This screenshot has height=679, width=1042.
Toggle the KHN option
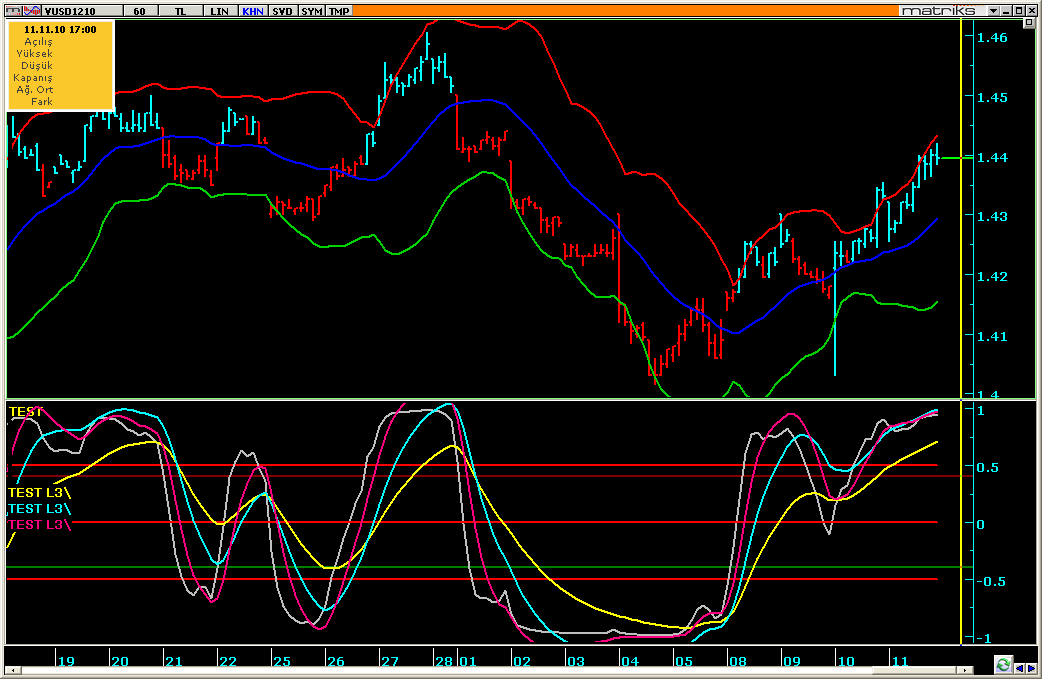coord(252,10)
